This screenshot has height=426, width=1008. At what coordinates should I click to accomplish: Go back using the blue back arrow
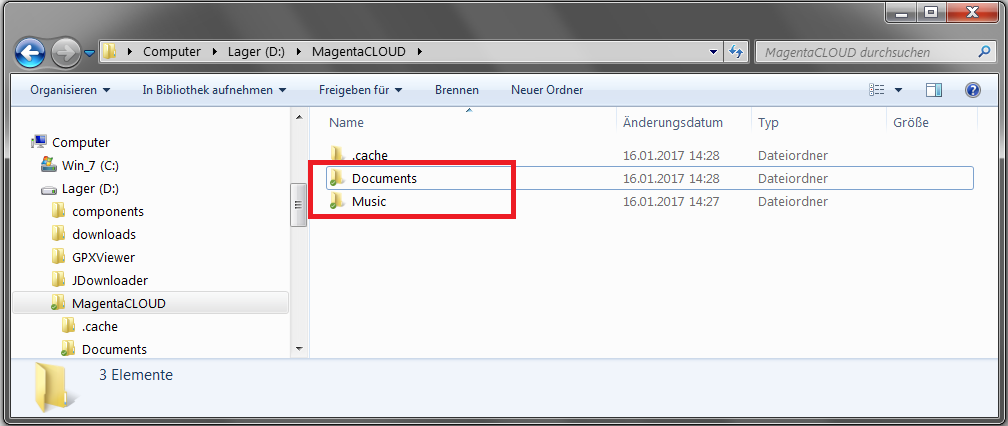click(x=30, y=52)
